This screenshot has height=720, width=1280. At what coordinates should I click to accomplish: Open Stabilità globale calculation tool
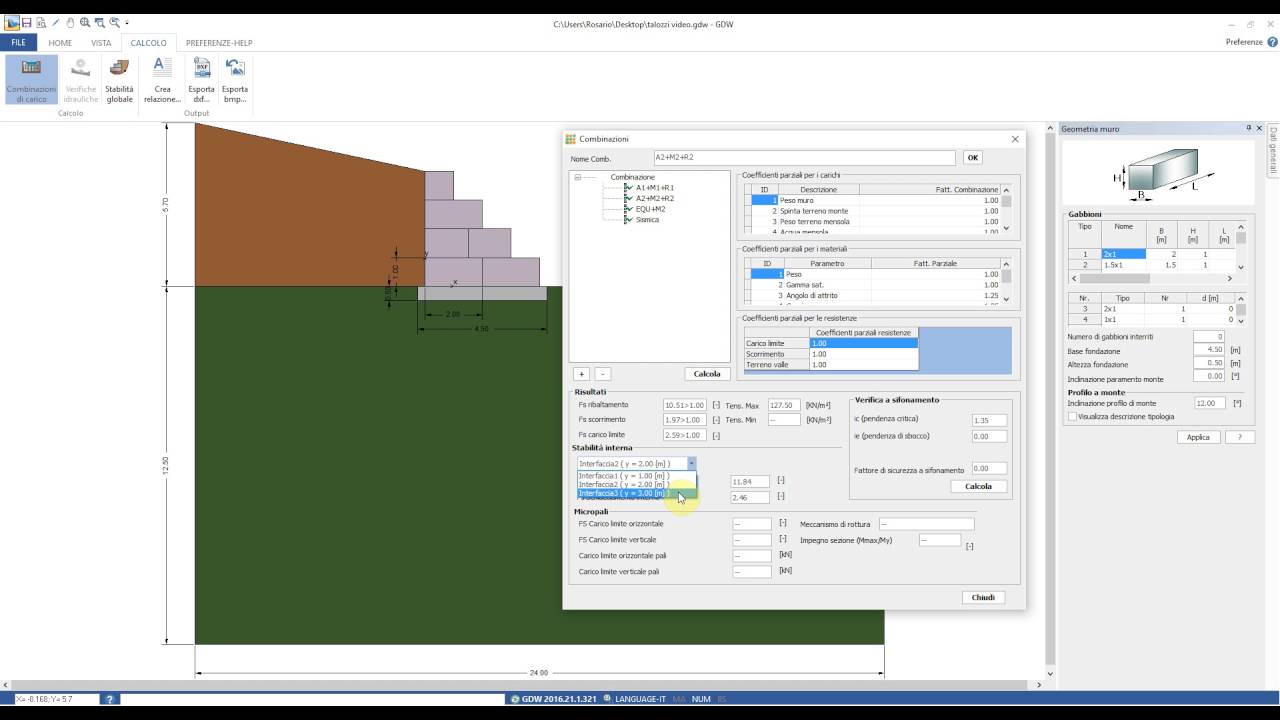(x=119, y=80)
